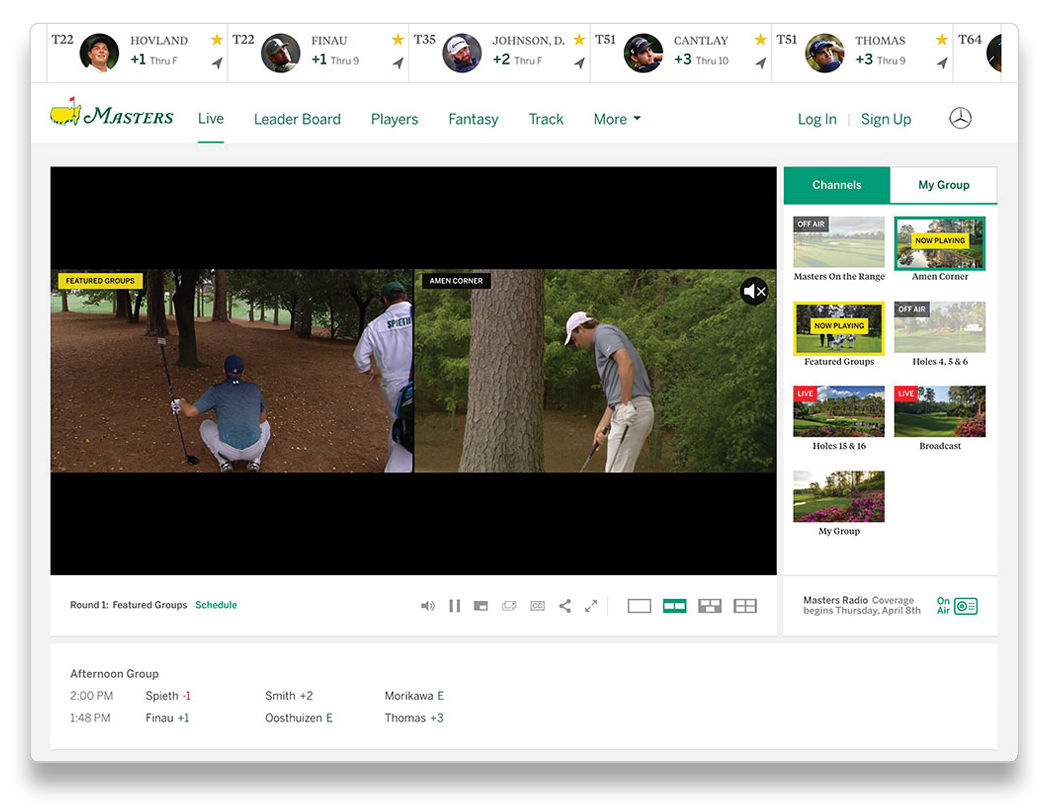Toggle closed captions
1049x811 pixels.
537,606
